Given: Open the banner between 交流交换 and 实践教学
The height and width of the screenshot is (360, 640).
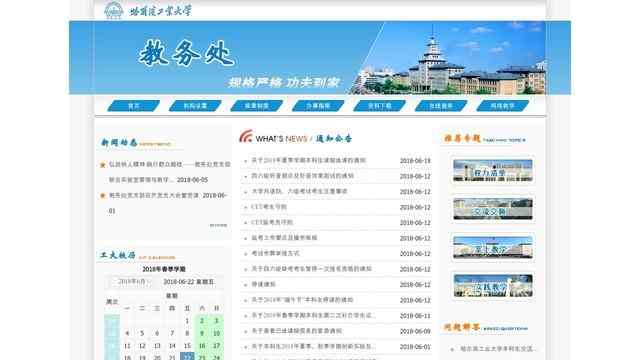Looking at the screenshot, I should coord(493,247).
